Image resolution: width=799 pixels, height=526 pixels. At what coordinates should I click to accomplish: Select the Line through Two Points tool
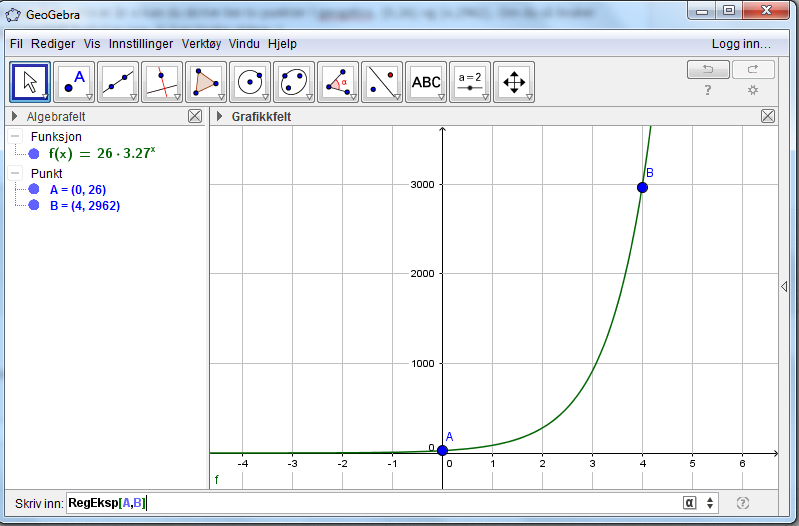pyautogui.click(x=118, y=82)
